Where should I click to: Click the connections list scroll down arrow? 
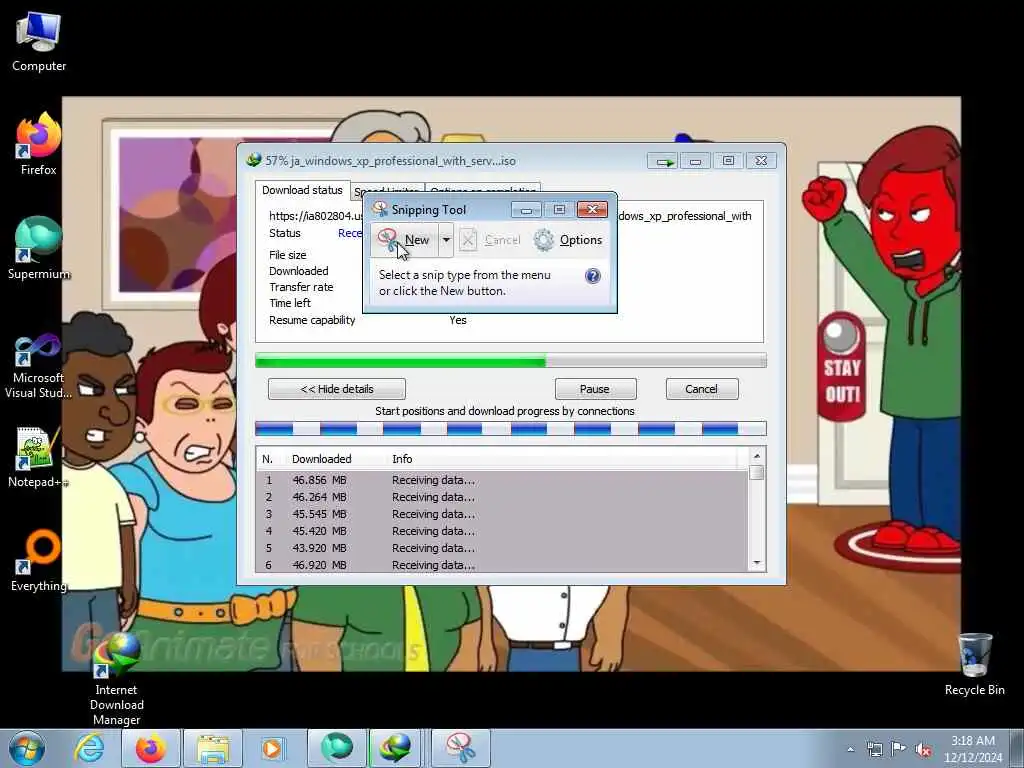(x=757, y=563)
